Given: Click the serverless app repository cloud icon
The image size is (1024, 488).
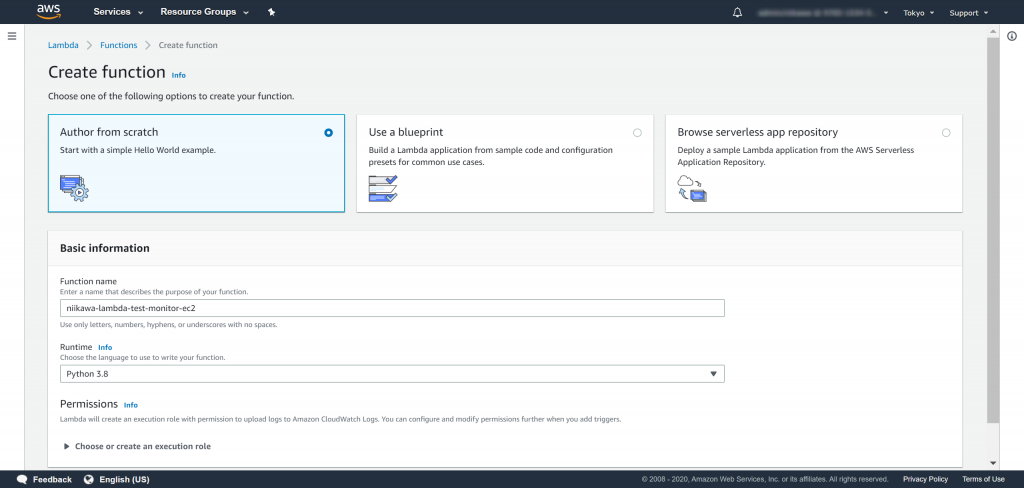Looking at the screenshot, I should coord(692,188).
